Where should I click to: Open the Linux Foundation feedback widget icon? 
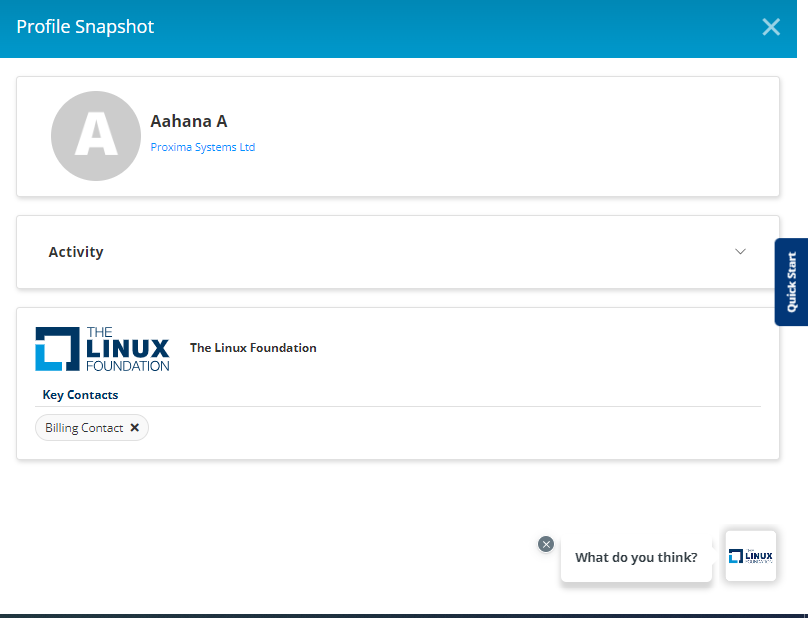point(750,556)
